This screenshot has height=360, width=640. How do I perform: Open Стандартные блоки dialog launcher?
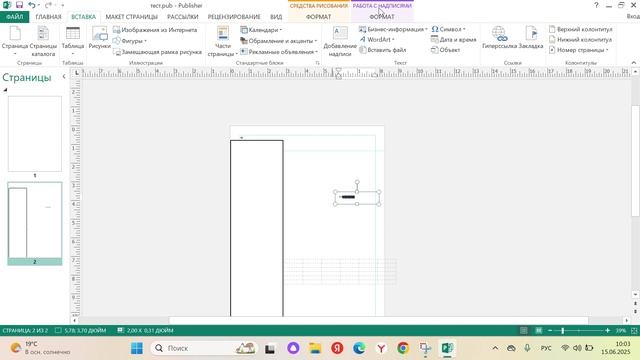(x=317, y=63)
